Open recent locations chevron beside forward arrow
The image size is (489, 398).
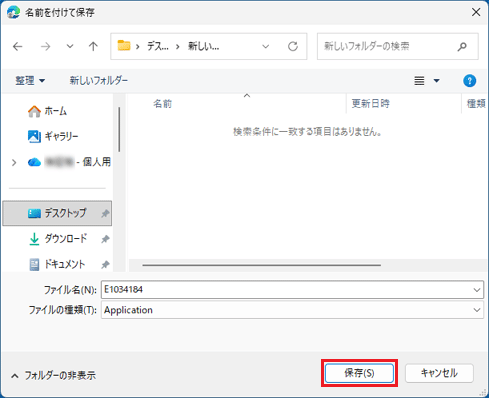70,46
